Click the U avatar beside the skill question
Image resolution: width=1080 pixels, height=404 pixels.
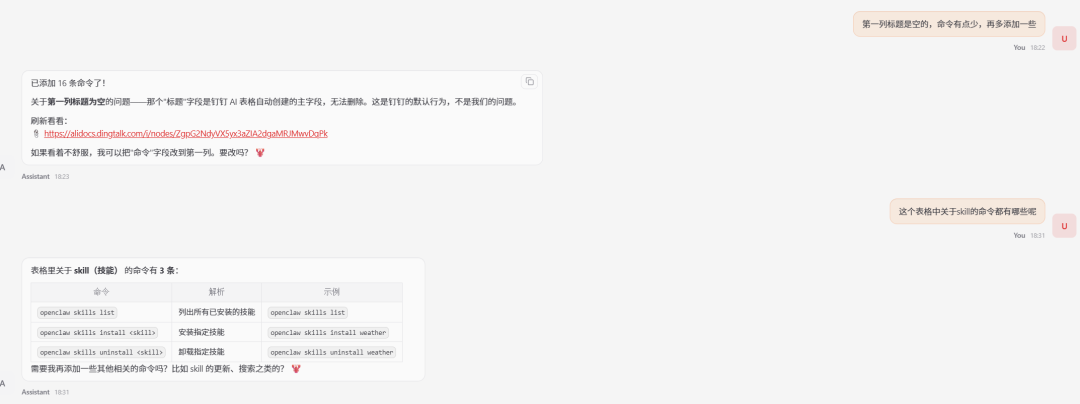coord(1064,225)
